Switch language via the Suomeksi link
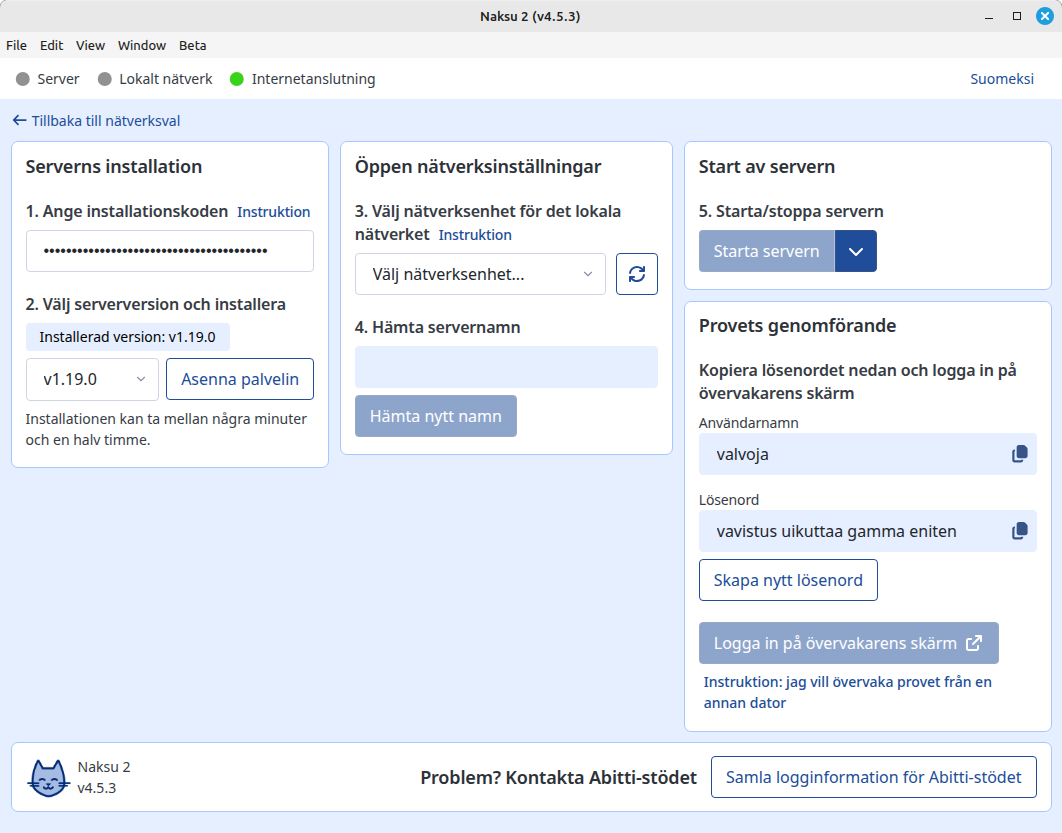Viewport: 1062px width, 833px height. [1001, 79]
